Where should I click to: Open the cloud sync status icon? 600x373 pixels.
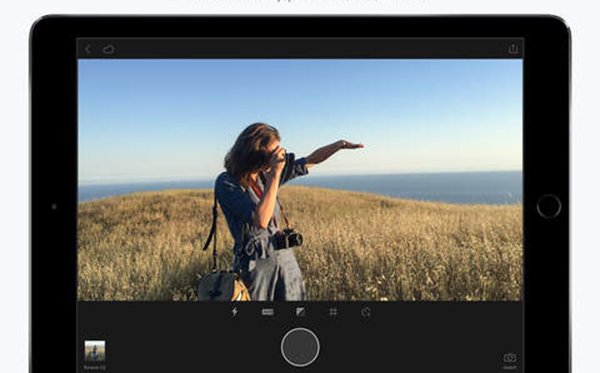pyautogui.click(x=109, y=49)
